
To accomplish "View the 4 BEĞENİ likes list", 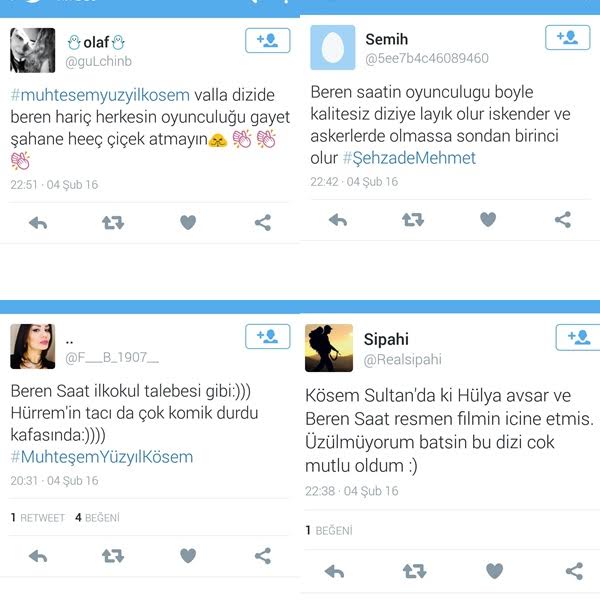I will (97, 518).
